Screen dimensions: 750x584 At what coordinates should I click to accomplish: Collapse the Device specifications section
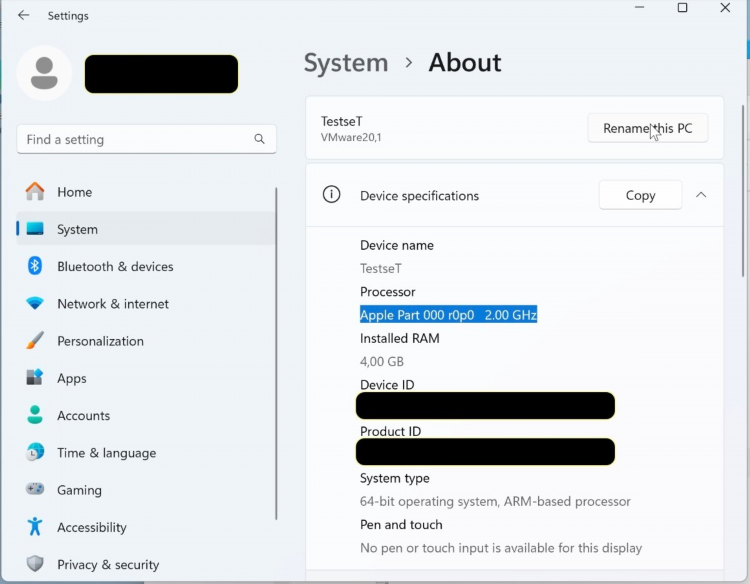(701, 195)
